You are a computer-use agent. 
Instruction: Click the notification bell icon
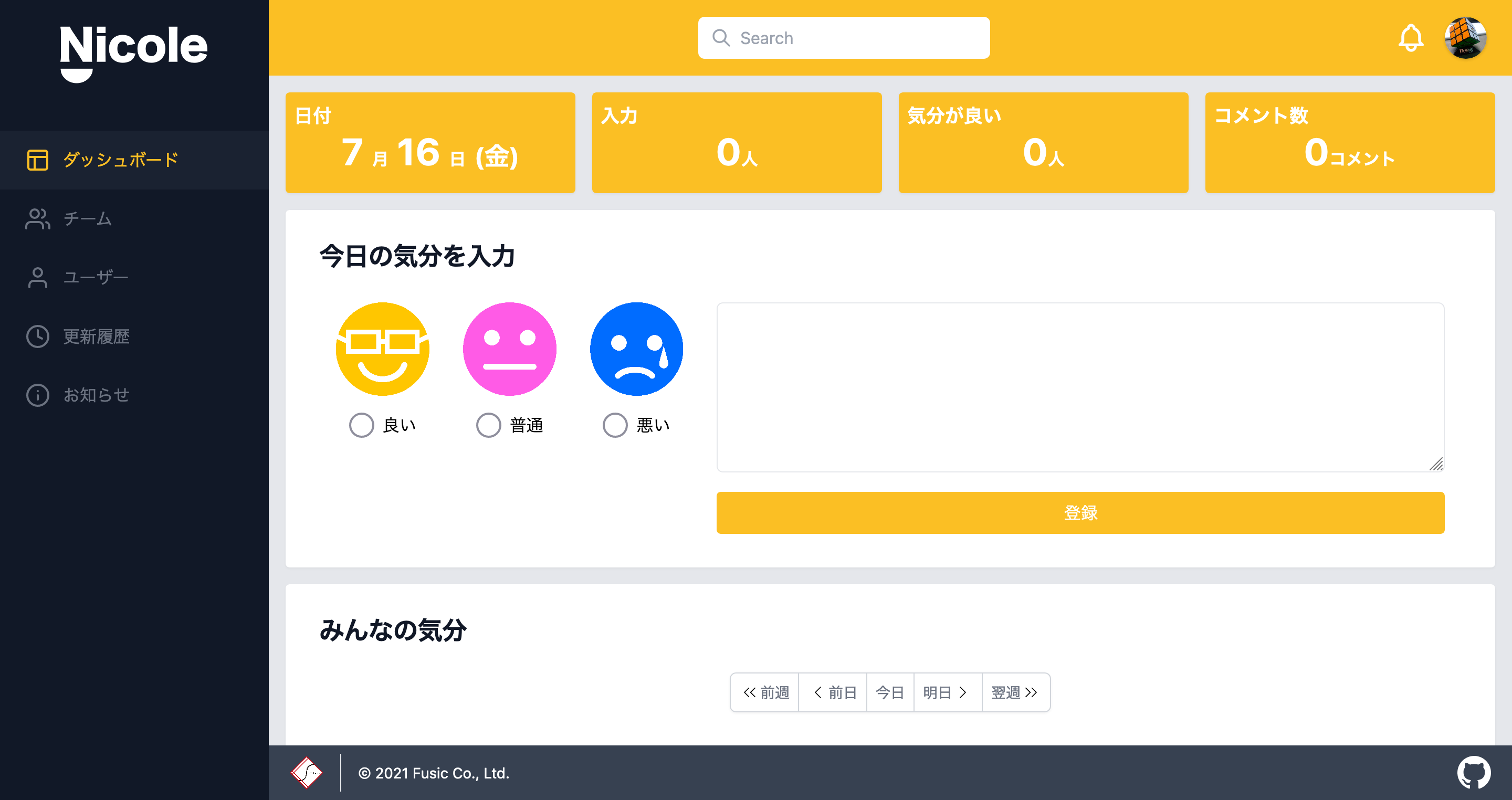pos(1411,38)
